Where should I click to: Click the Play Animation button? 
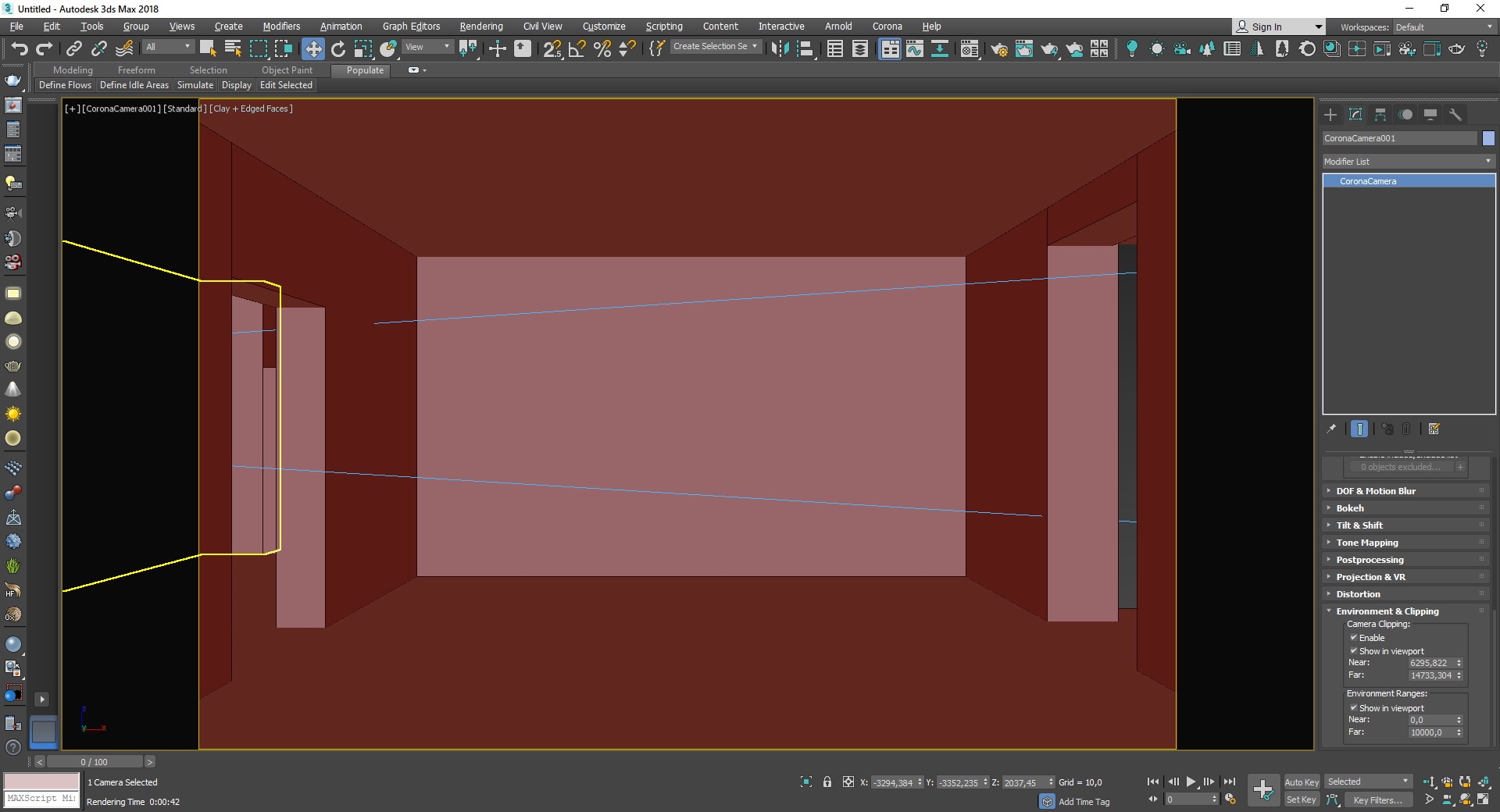coord(1191,782)
